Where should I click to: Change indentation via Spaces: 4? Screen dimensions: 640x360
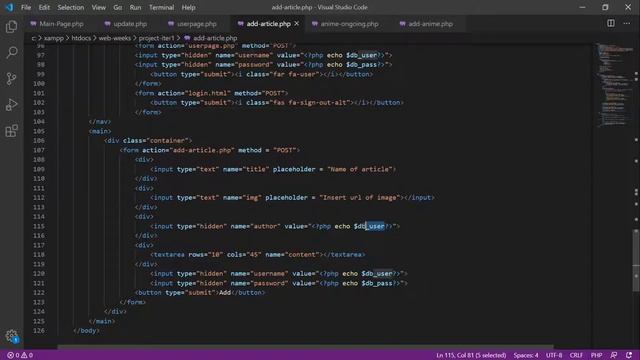(526, 355)
